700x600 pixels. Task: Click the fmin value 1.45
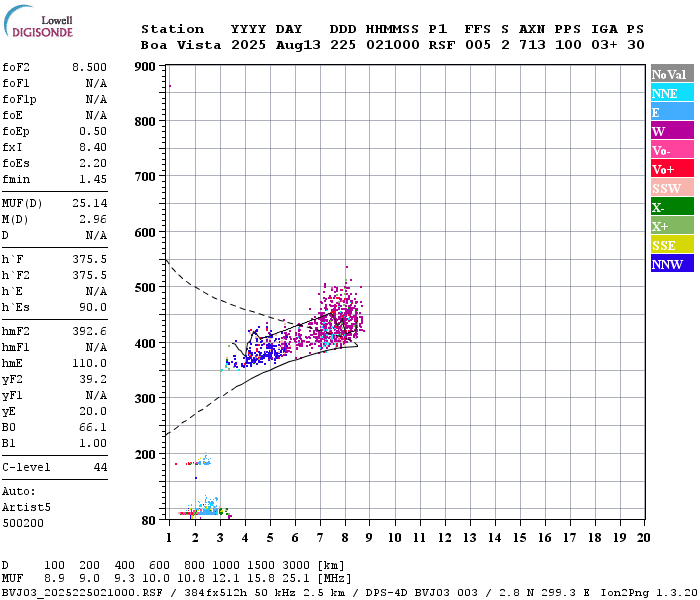point(93,179)
